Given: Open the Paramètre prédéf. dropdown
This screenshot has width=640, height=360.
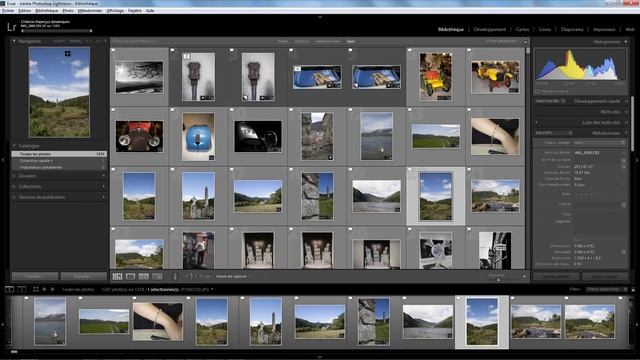Looking at the screenshot, I should click(599, 143).
